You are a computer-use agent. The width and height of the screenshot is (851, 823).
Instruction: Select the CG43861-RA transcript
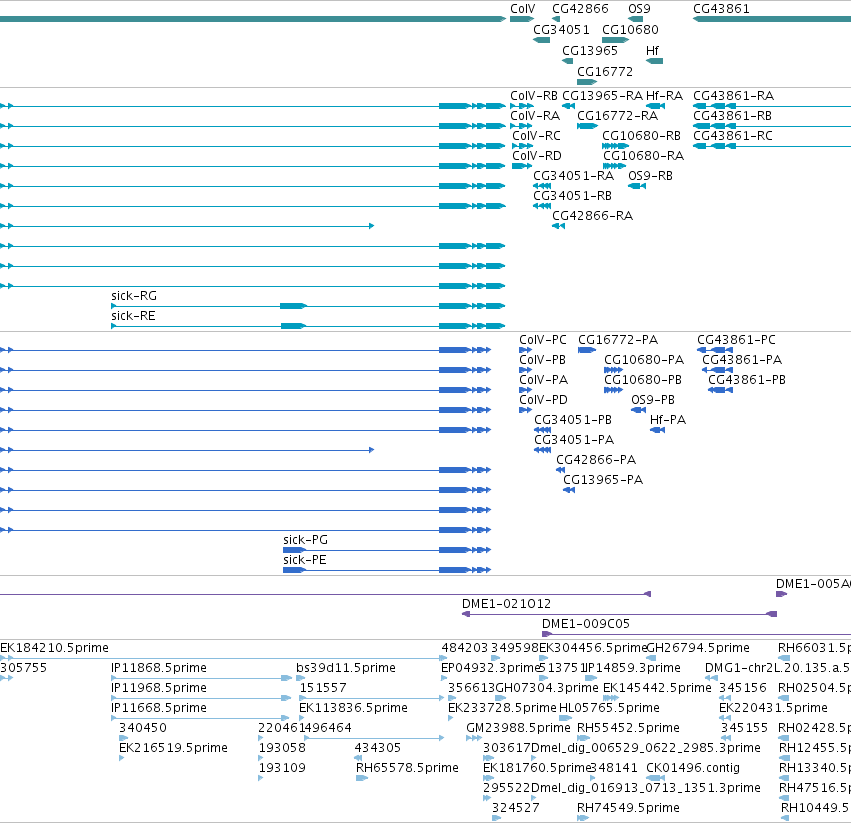coord(772,106)
